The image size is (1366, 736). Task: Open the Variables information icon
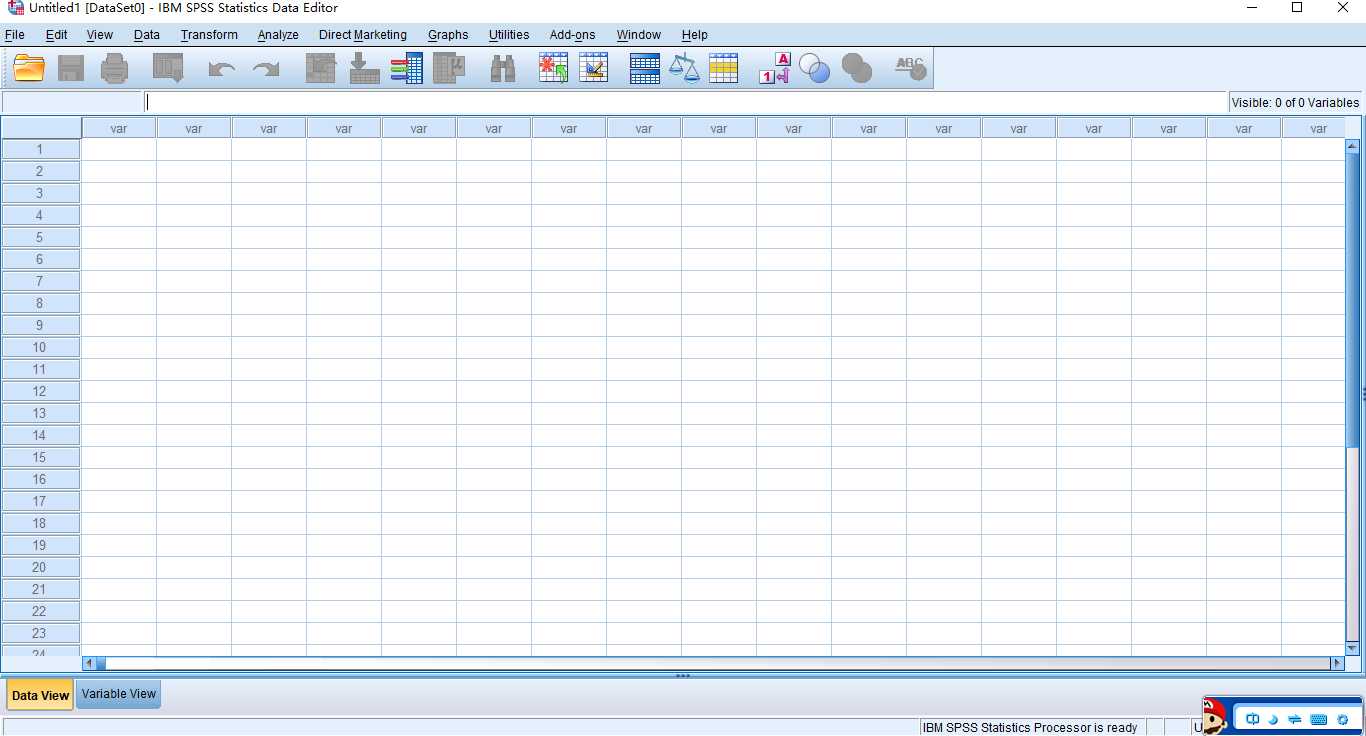406,68
